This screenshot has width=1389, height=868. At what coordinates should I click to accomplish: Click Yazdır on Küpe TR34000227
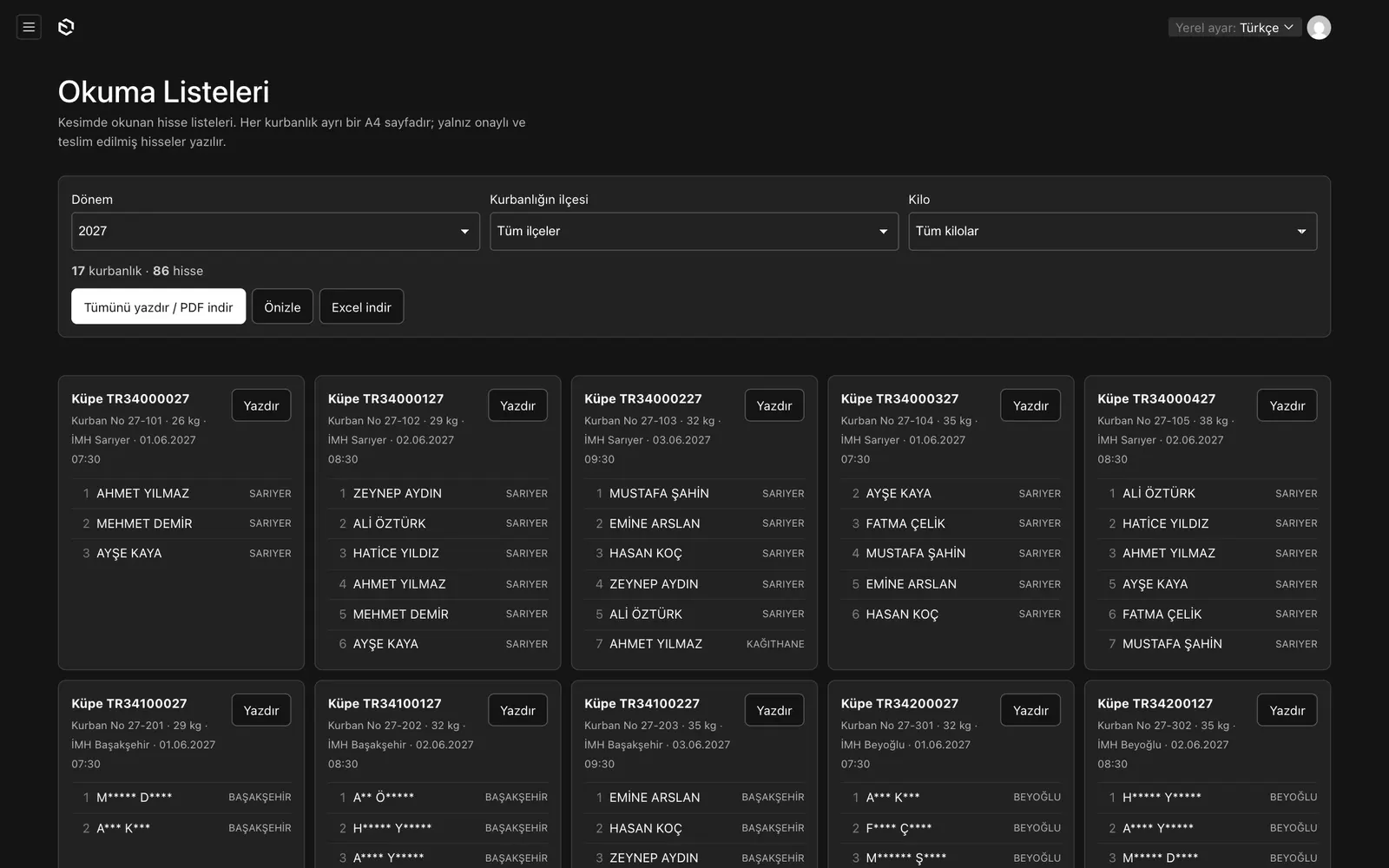(774, 405)
